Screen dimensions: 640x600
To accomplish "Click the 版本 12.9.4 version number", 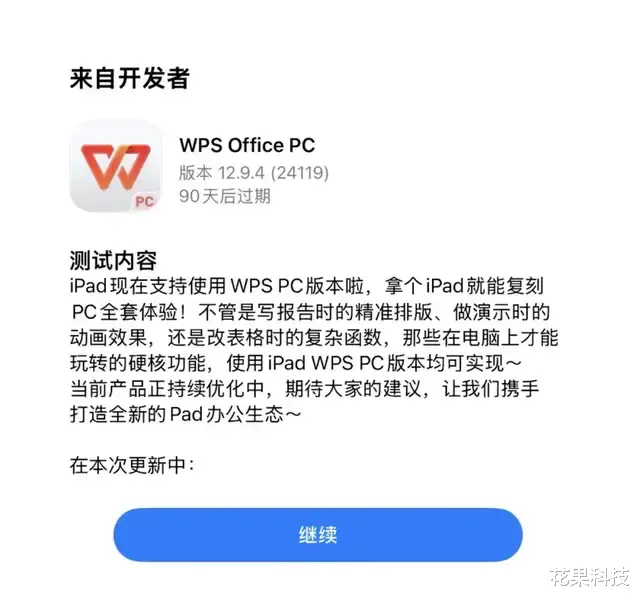I will (x=222, y=173).
